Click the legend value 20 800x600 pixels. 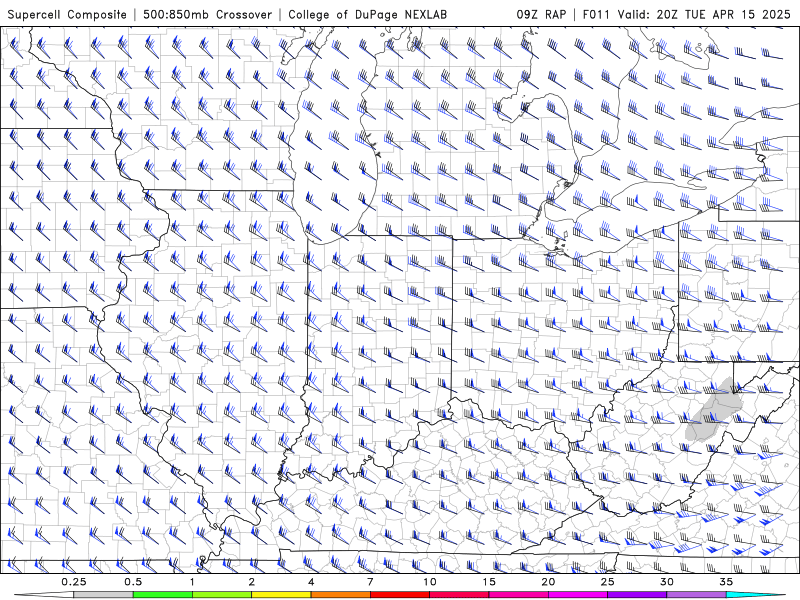548,582
